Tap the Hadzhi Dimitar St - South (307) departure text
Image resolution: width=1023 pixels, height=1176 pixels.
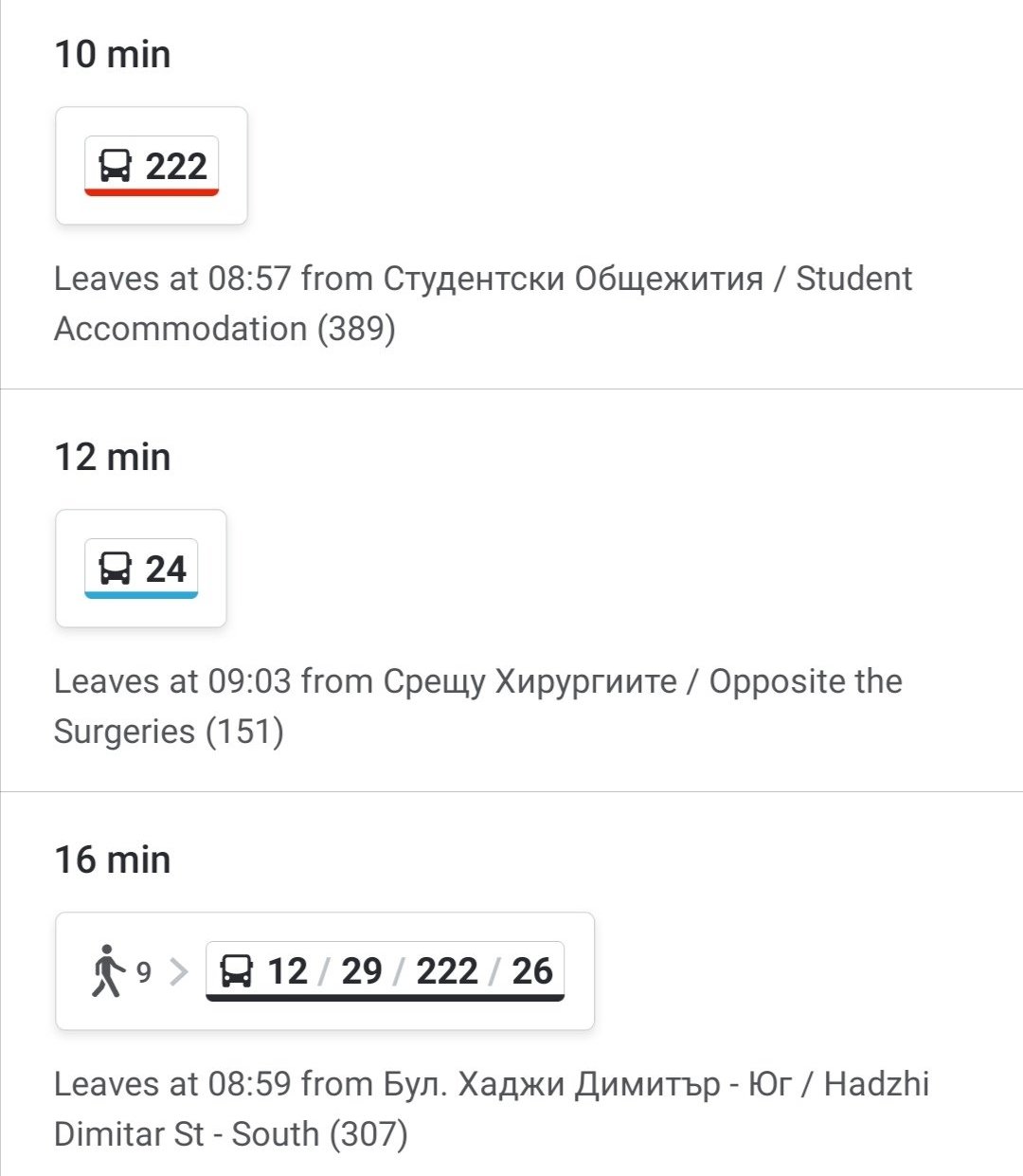(x=491, y=1109)
